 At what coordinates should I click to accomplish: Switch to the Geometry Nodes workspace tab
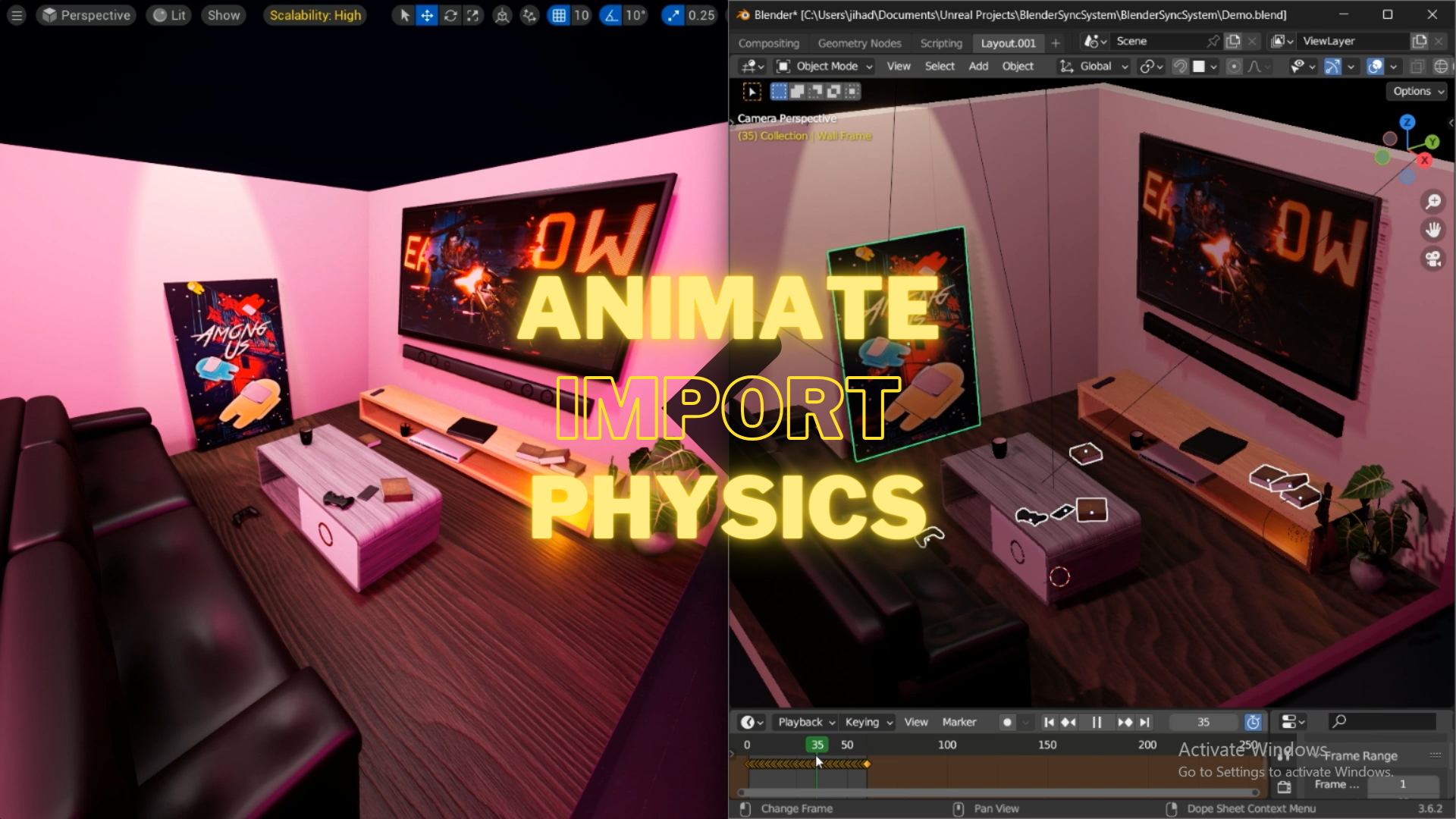(x=859, y=43)
